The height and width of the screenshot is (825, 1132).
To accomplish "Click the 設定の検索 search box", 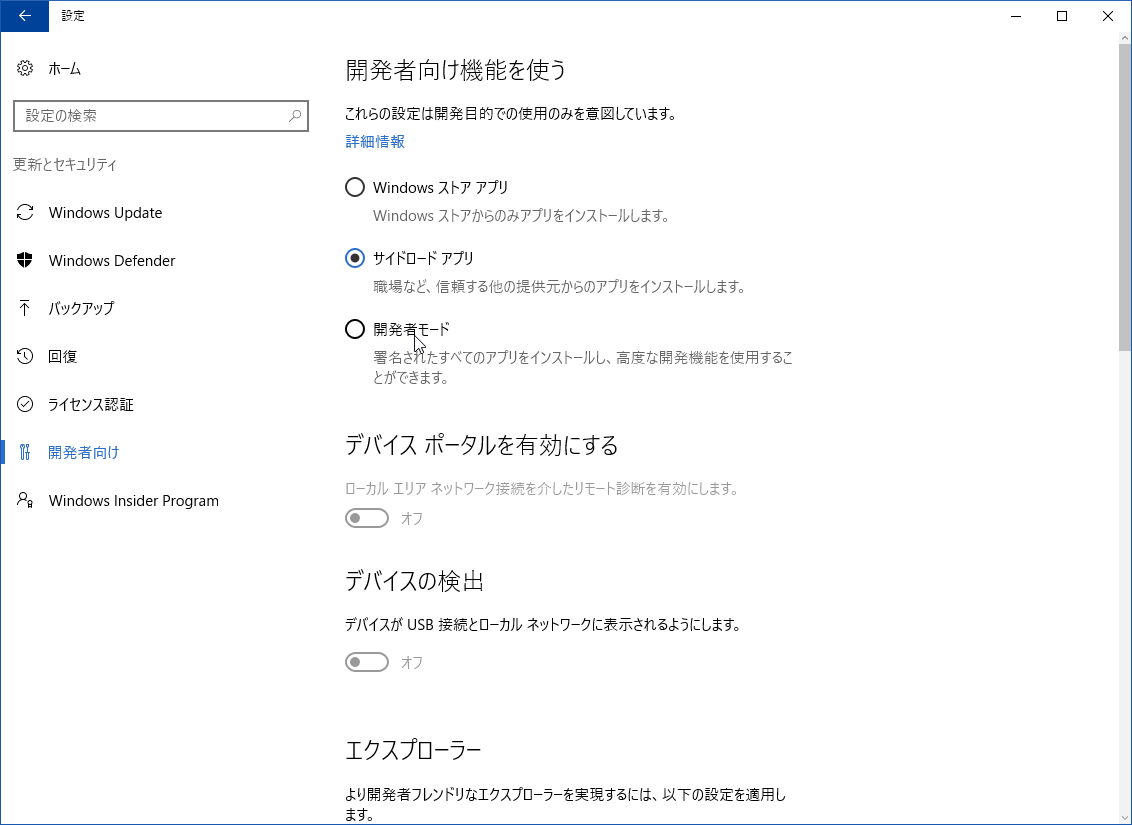I will 161,115.
